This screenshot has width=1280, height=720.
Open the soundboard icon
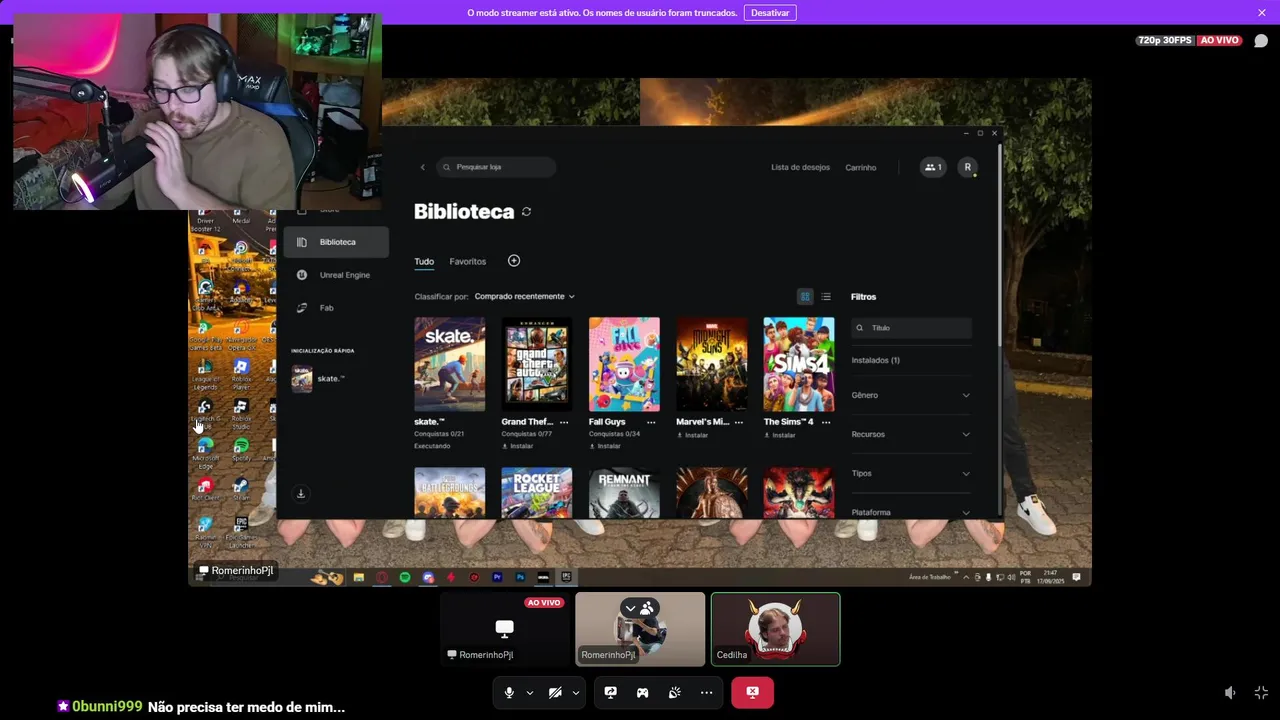point(674,692)
